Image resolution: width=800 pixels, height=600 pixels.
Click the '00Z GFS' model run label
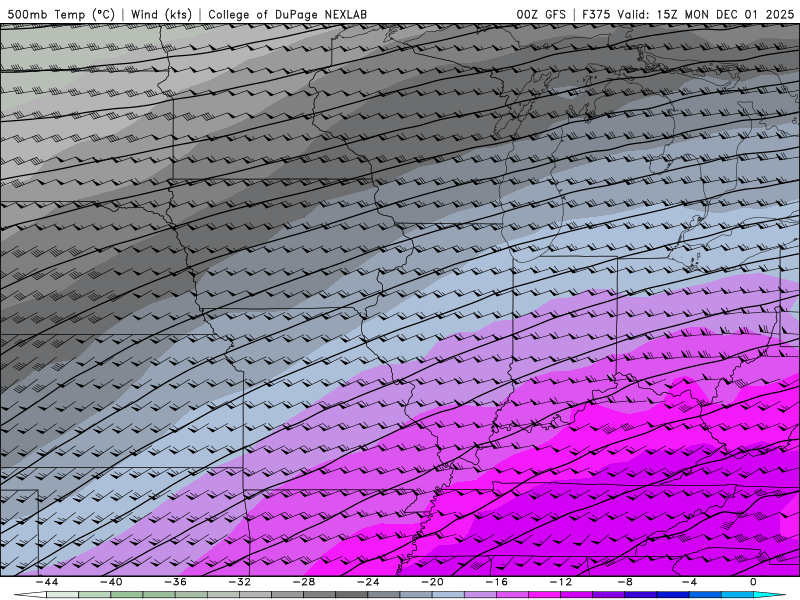point(541,14)
